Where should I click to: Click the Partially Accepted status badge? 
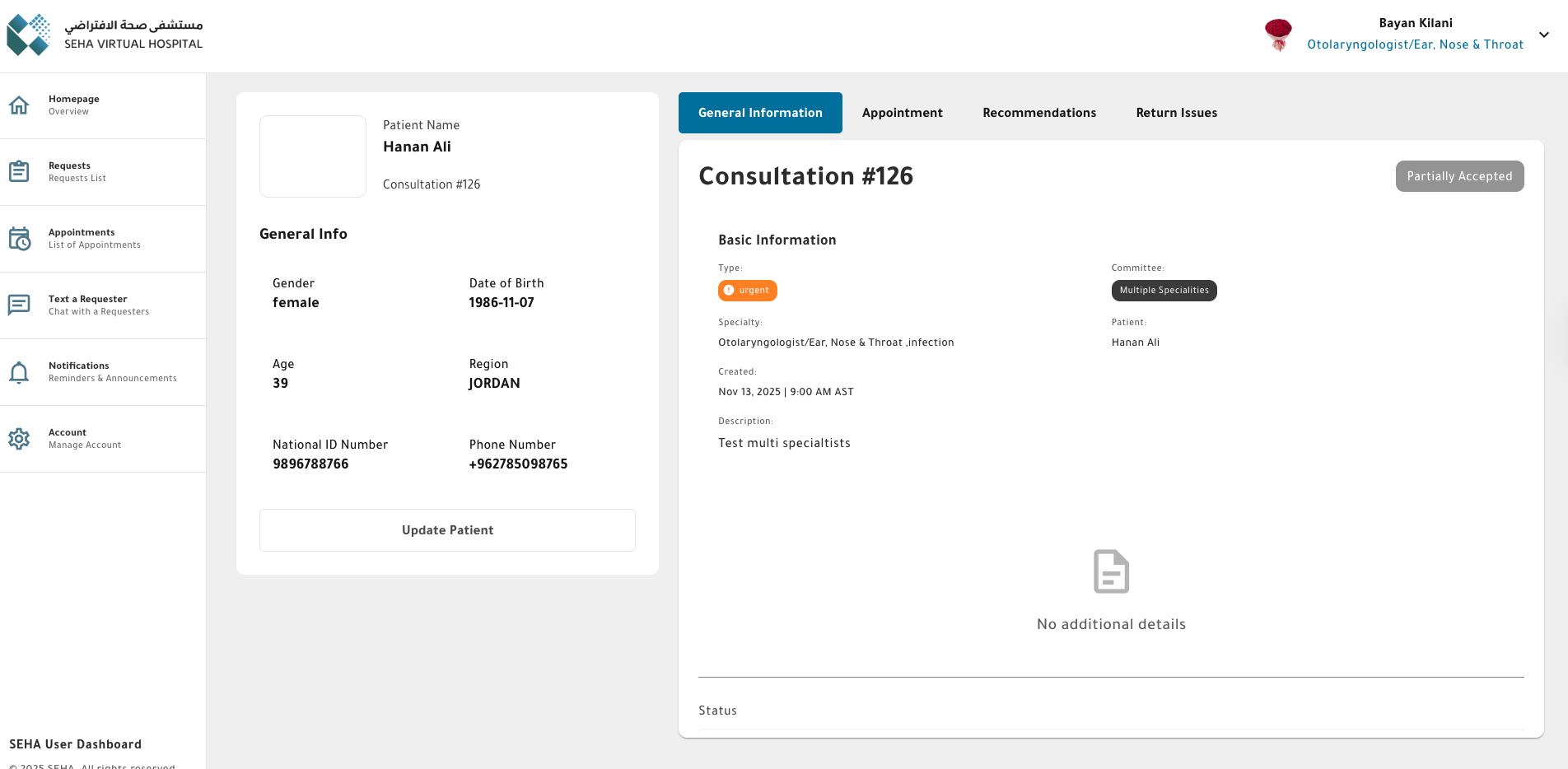pyautogui.click(x=1459, y=176)
